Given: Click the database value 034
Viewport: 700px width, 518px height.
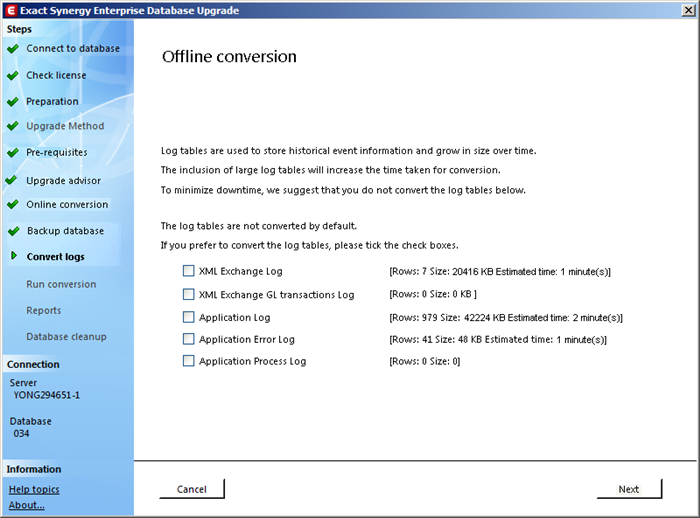Looking at the screenshot, I should pos(21,434).
